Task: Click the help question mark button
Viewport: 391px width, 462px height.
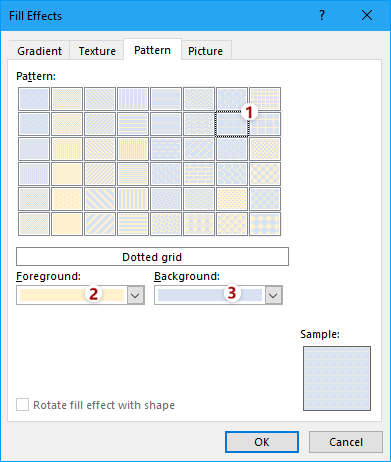Action: click(x=322, y=15)
